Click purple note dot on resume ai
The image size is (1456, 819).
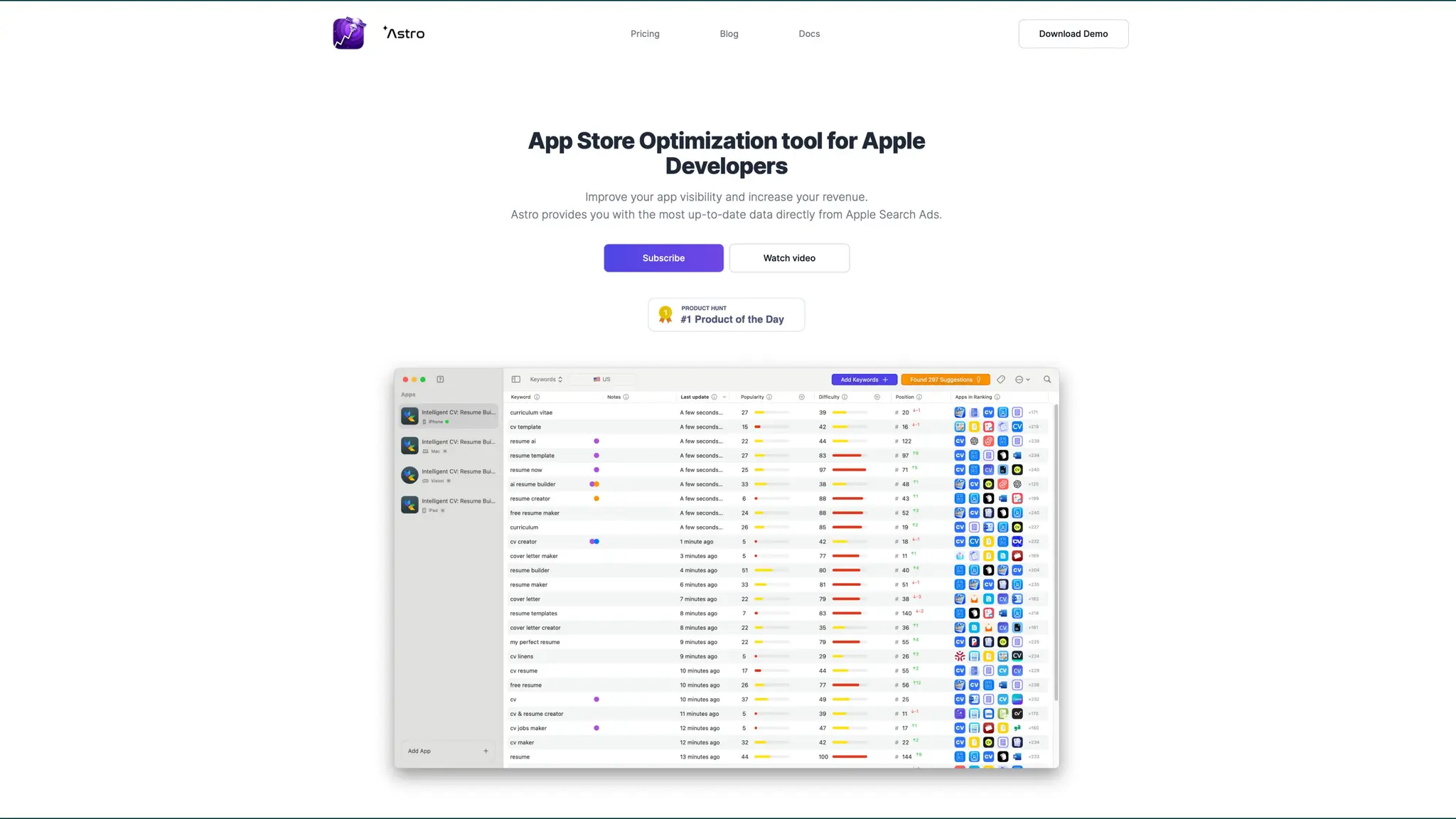click(596, 441)
